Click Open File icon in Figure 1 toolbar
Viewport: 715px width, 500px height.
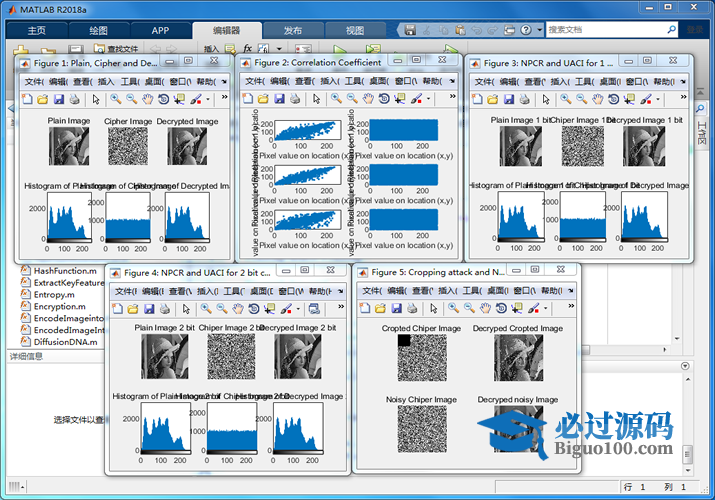click(43, 99)
